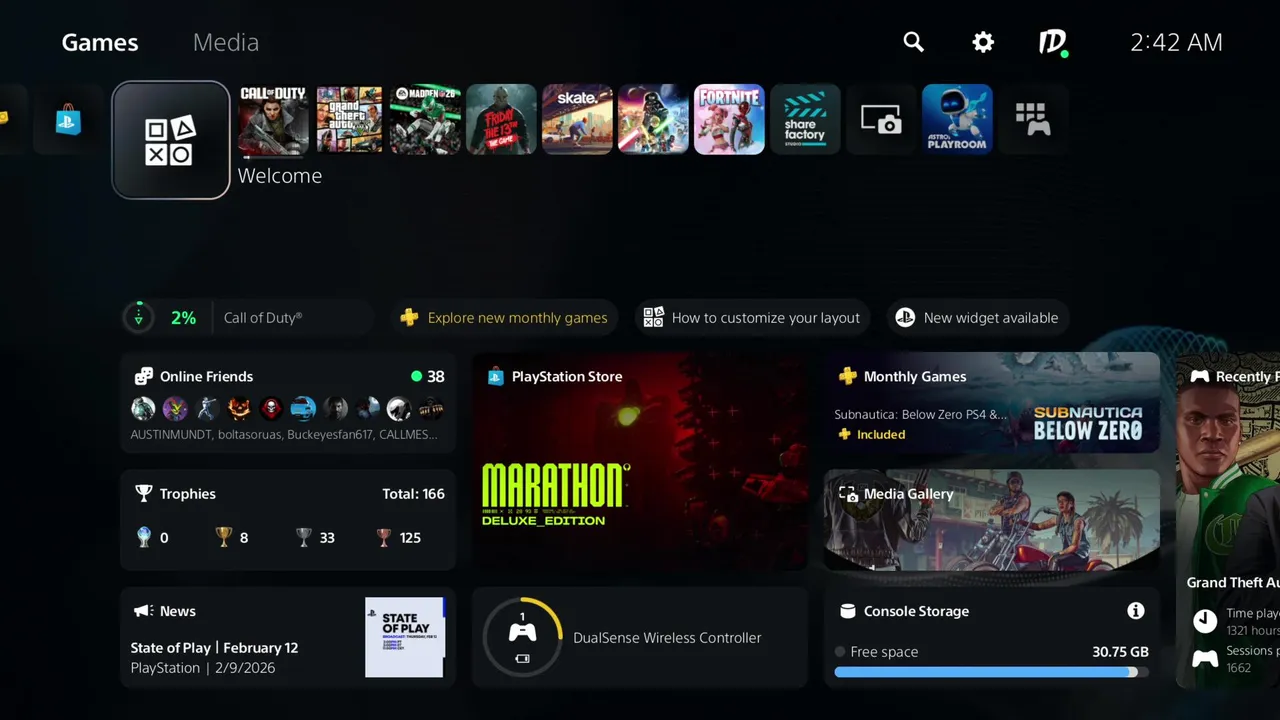Image resolution: width=1280 pixels, height=720 pixels.
Task: Open the Madden 26 game tile
Action: coord(425,119)
